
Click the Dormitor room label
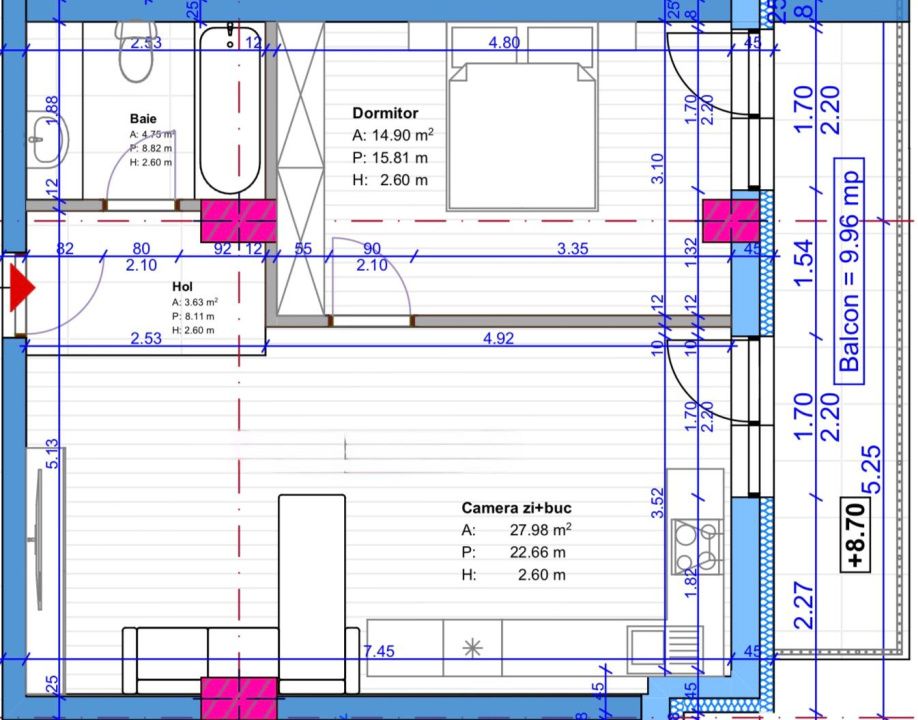(385, 114)
